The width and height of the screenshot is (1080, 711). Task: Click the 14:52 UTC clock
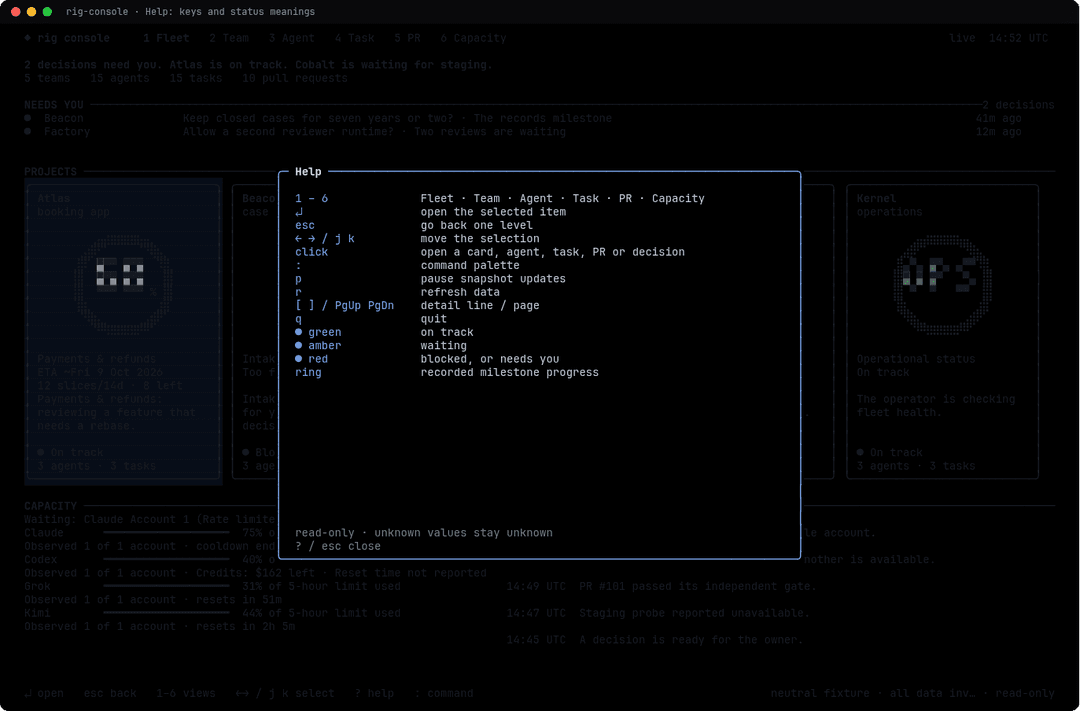(x=1018, y=38)
